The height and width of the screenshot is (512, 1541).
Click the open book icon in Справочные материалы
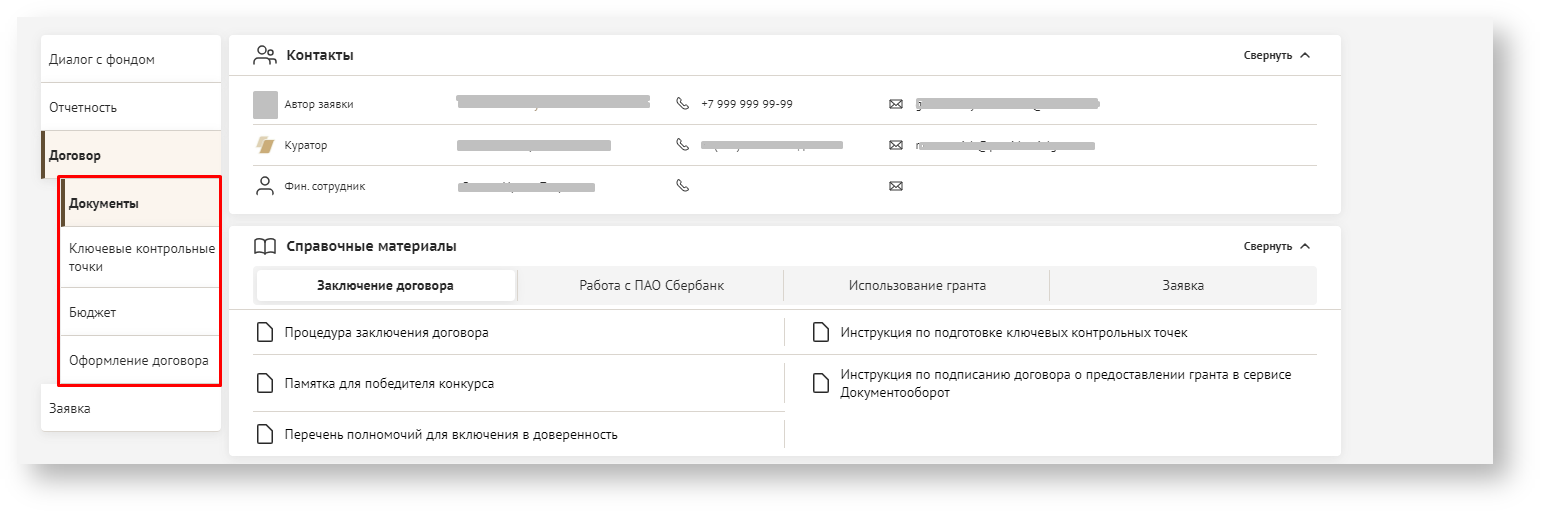(265, 246)
